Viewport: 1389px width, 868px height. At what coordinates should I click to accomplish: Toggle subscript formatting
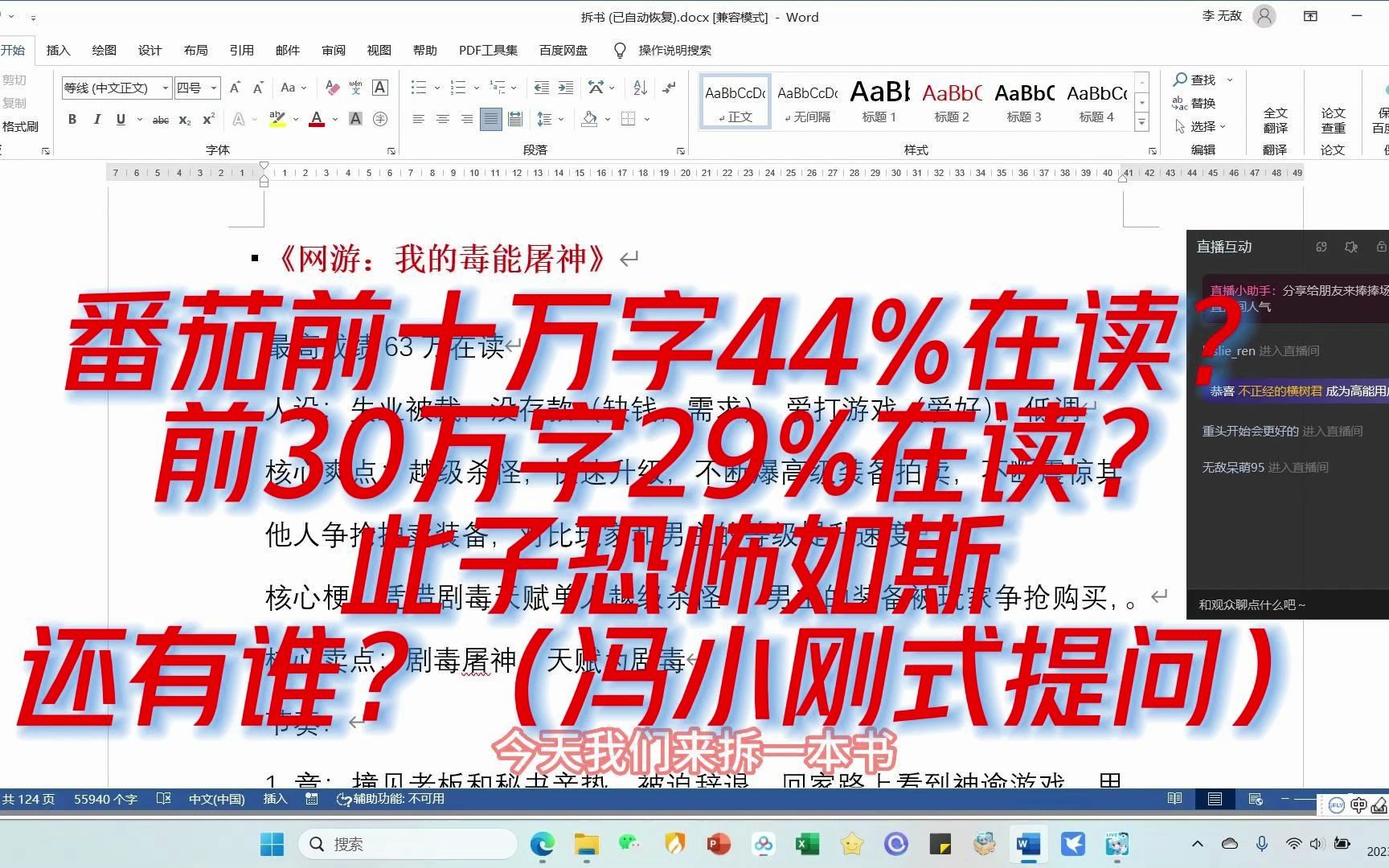pyautogui.click(x=185, y=120)
